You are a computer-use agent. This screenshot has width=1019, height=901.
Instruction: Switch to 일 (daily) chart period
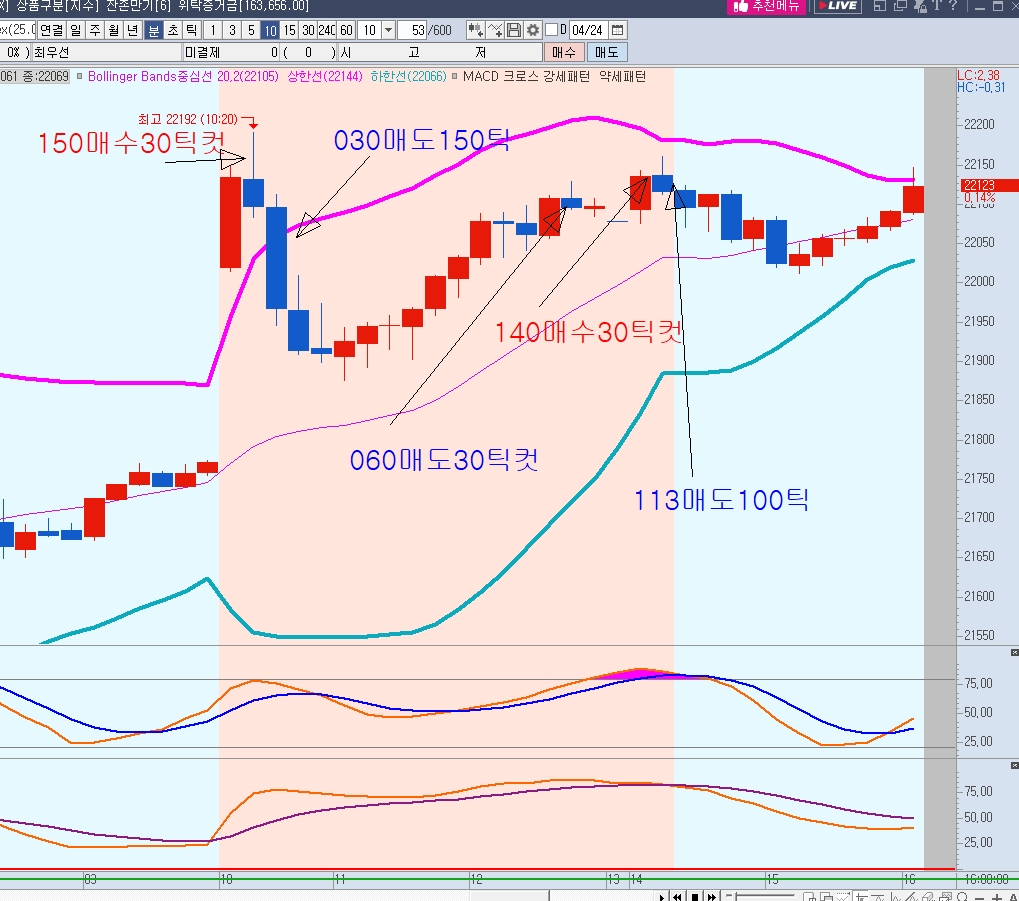(x=77, y=30)
